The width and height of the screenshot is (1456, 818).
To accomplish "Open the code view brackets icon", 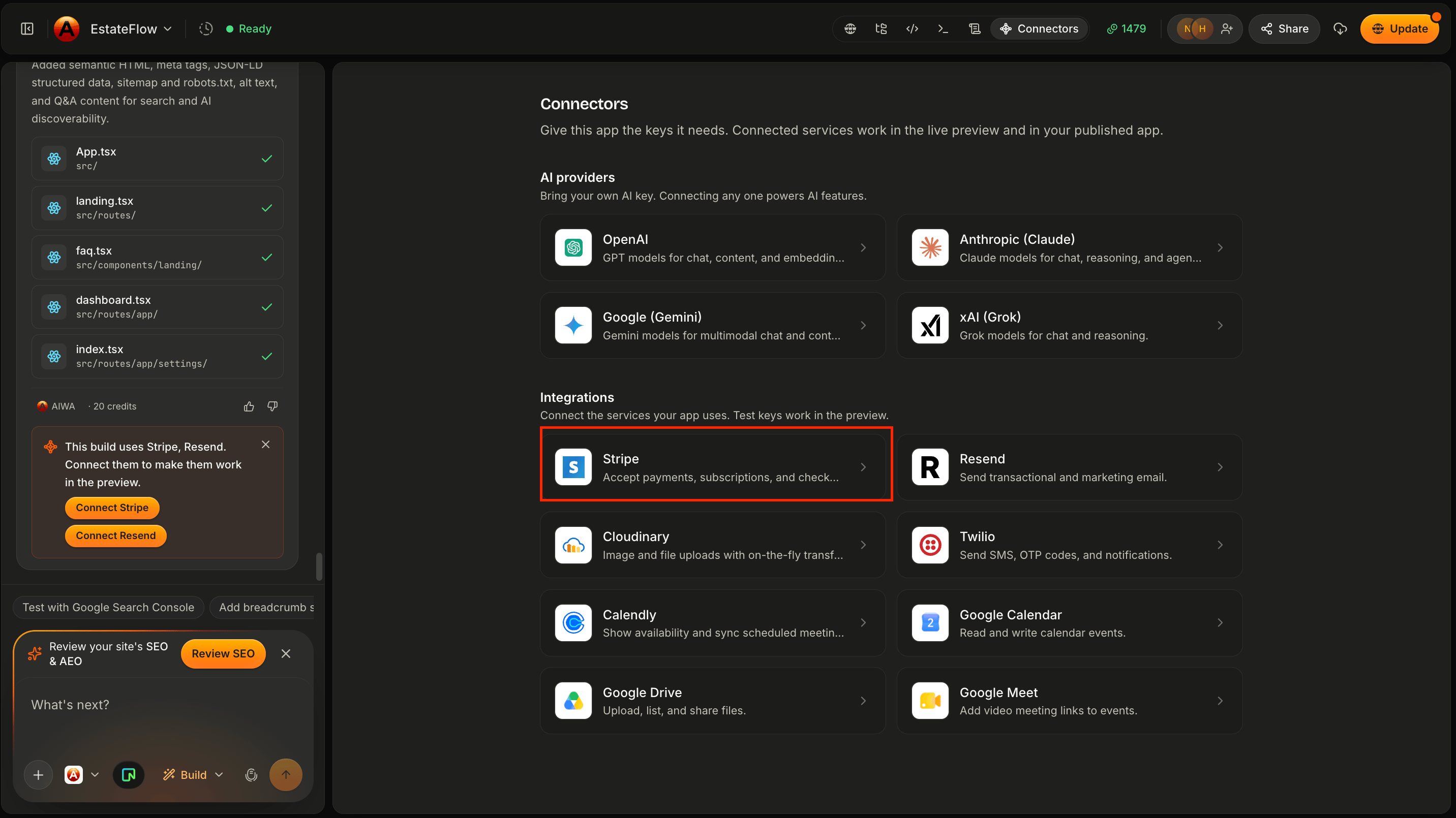I will coord(912,29).
